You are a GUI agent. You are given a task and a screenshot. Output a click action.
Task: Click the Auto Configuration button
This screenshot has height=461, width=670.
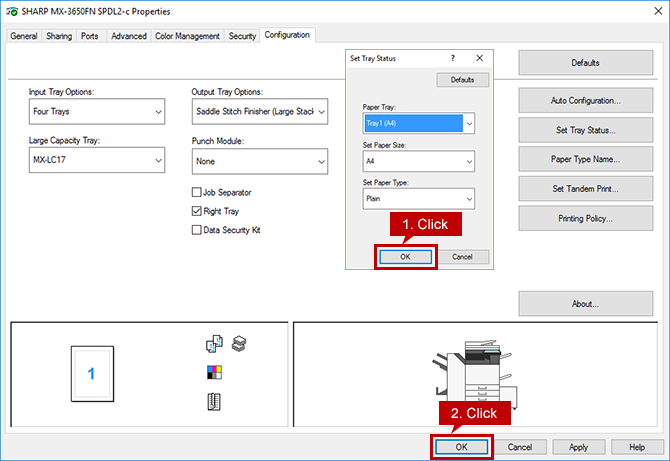point(586,100)
